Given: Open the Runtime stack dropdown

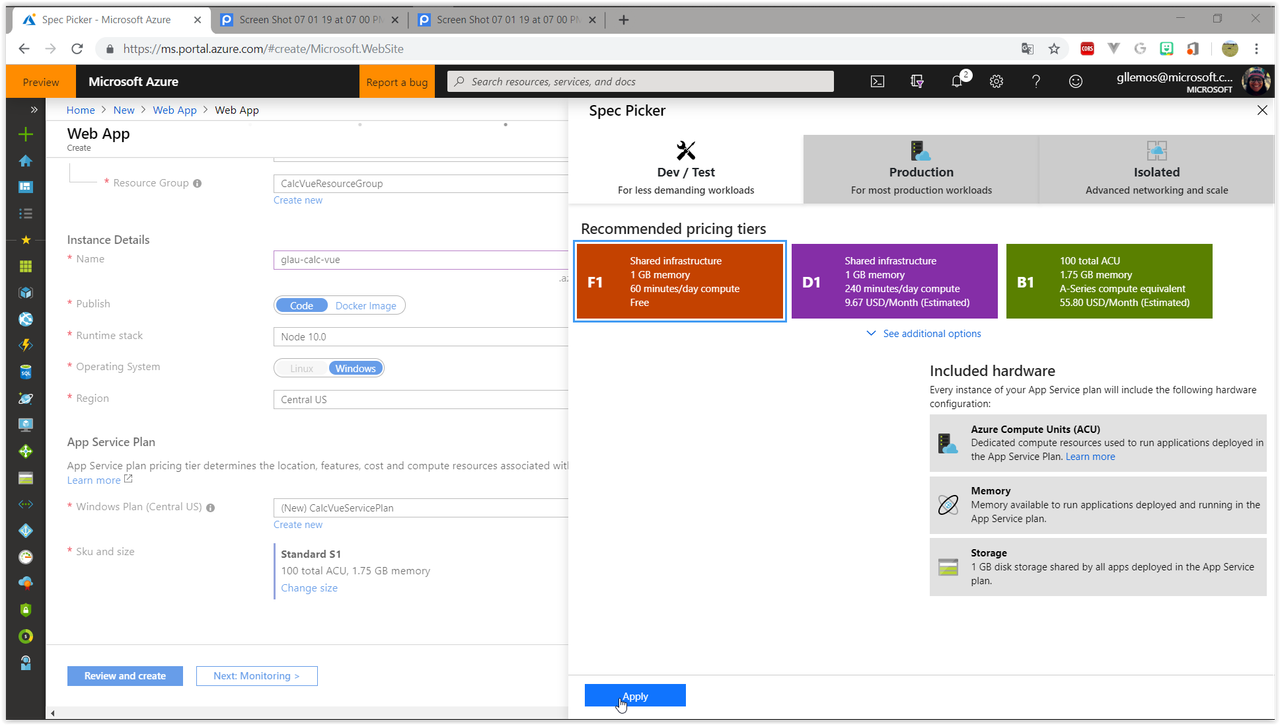Looking at the screenshot, I should click(421, 337).
